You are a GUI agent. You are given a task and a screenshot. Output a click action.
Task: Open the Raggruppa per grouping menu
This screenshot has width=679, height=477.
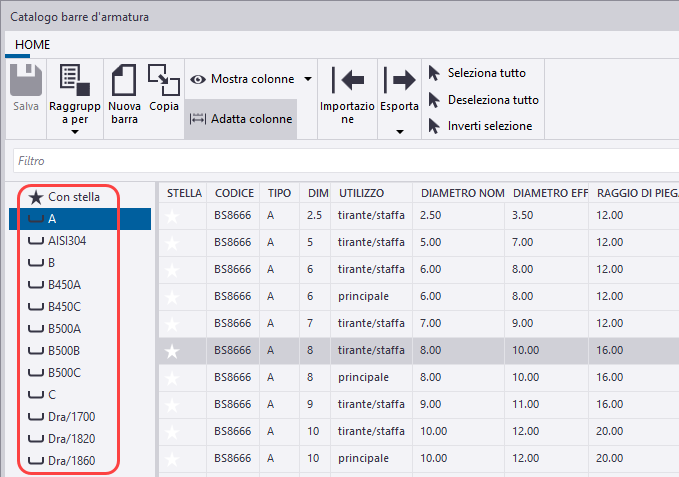click(73, 100)
